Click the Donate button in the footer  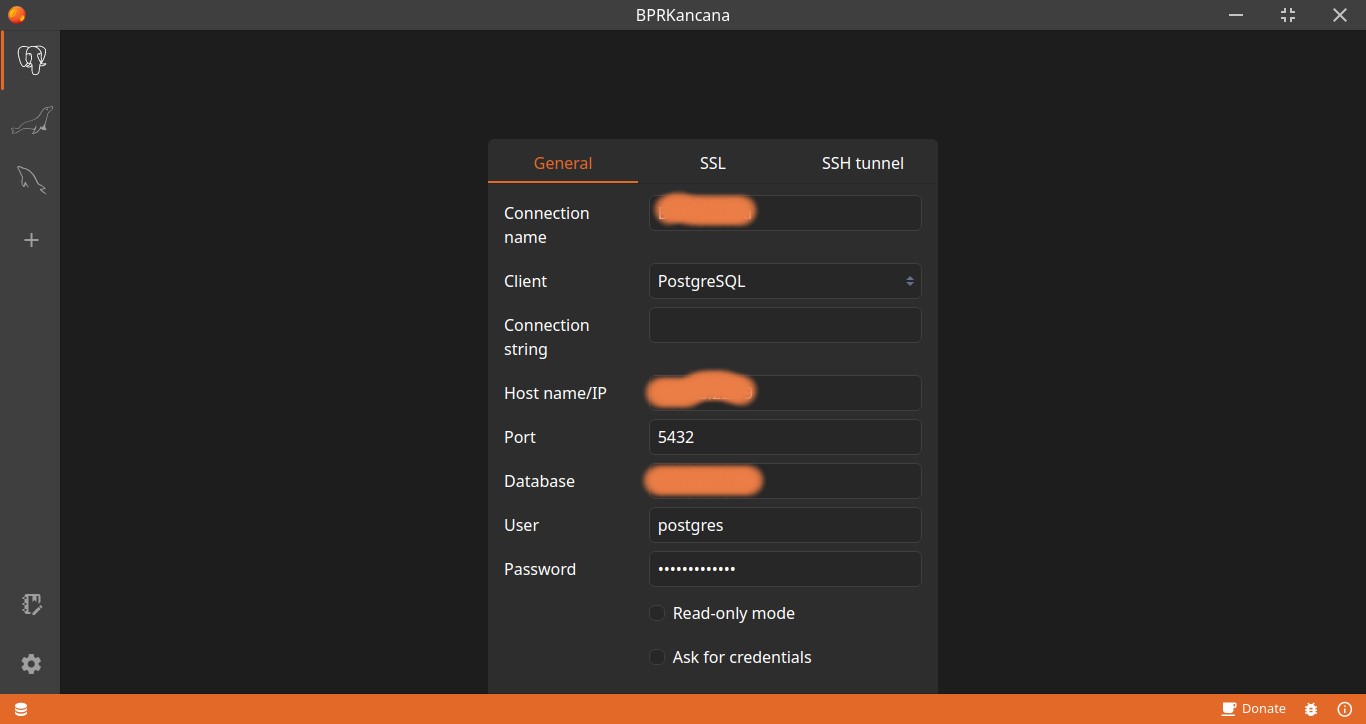(1255, 708)
